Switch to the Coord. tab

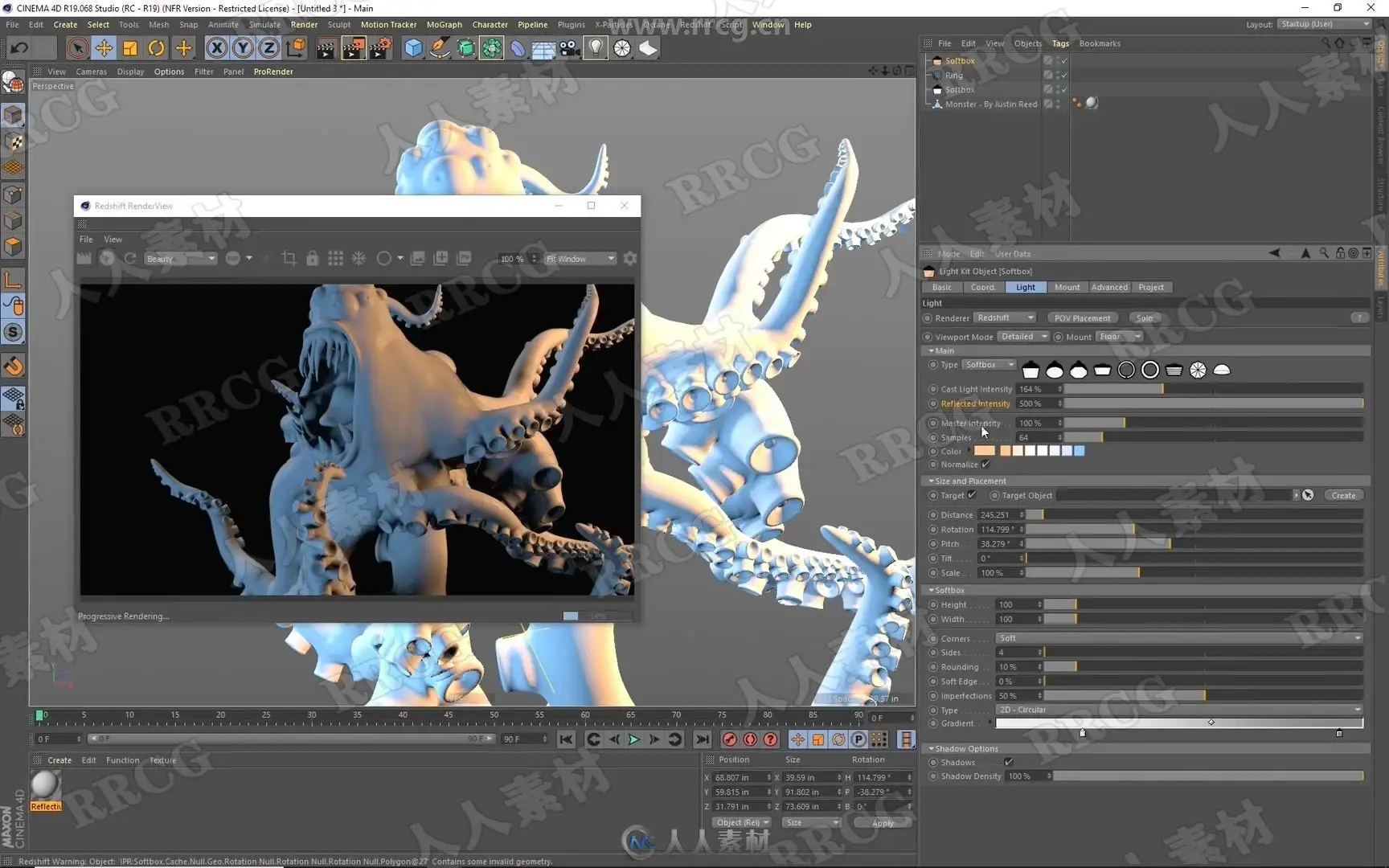983,288
